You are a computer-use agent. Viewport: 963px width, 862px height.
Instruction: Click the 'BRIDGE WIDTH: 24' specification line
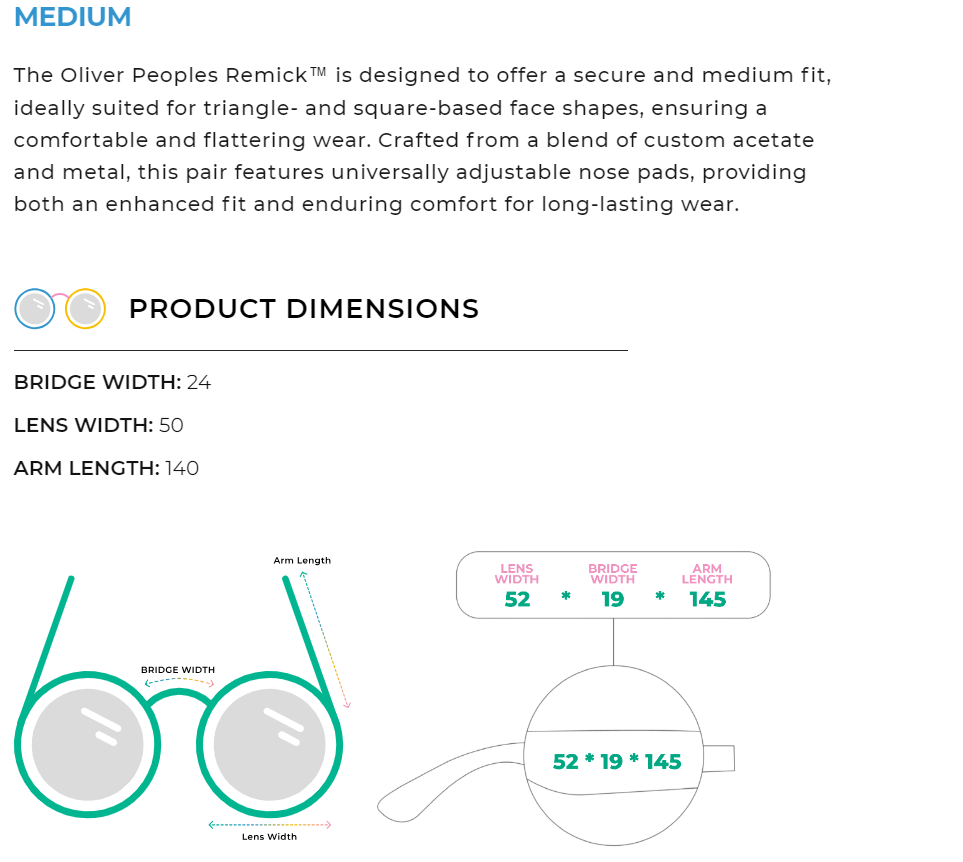(x=113, y=382)
